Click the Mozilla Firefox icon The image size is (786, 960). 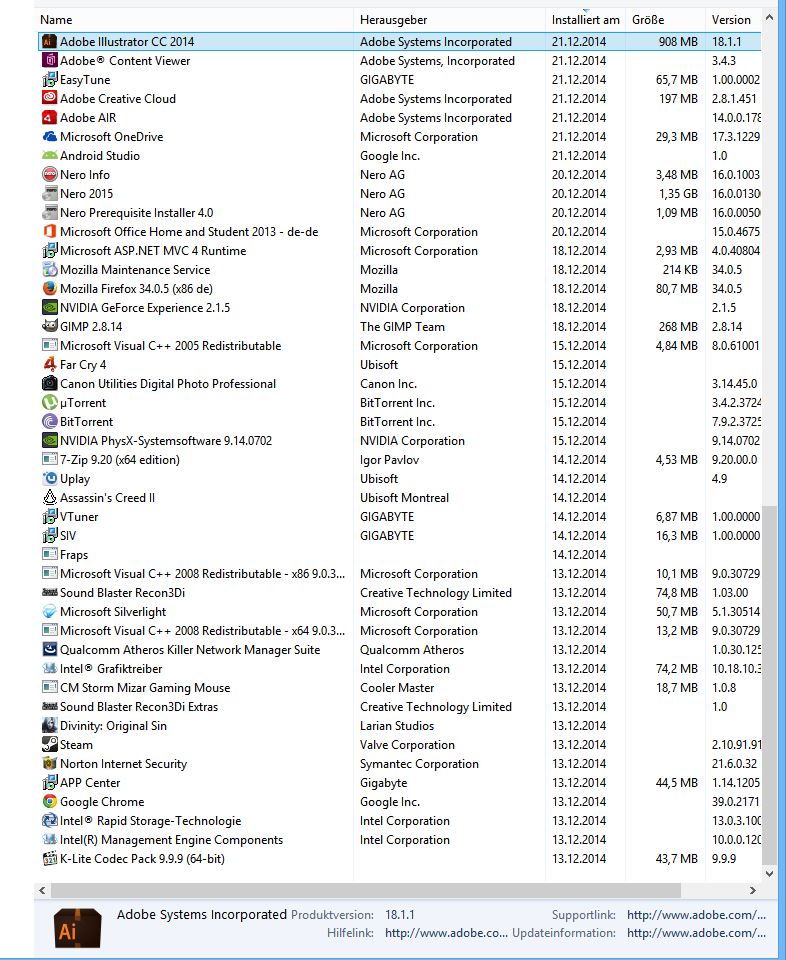click(x=50, y=288)
